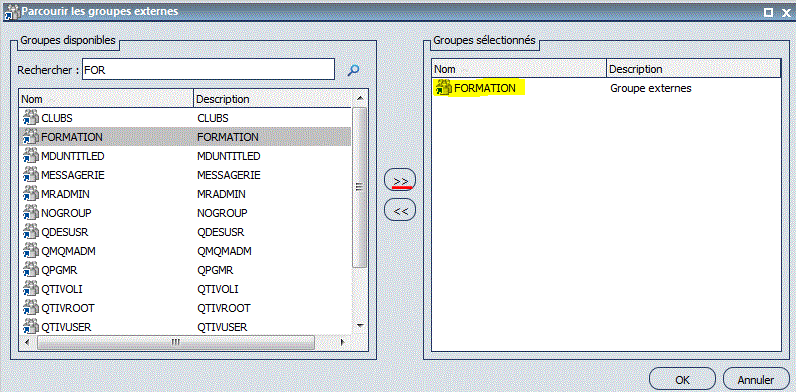Image resolution: width=796 pixels, height=392 pixels.
Task: Click the CLUBS group icon
Action: point(31,118)
